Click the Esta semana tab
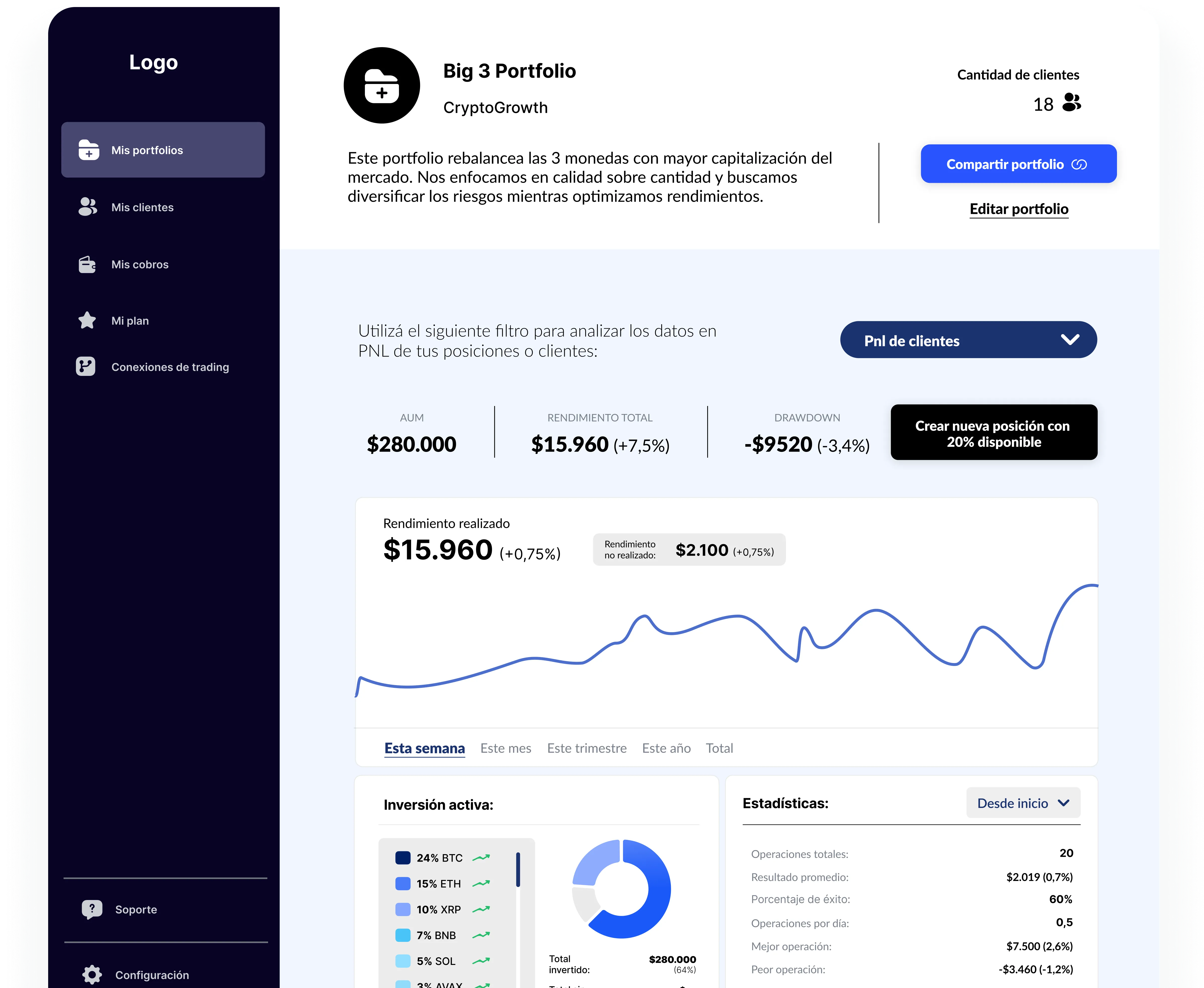1204x988 pixels. [x=425, y=748]
